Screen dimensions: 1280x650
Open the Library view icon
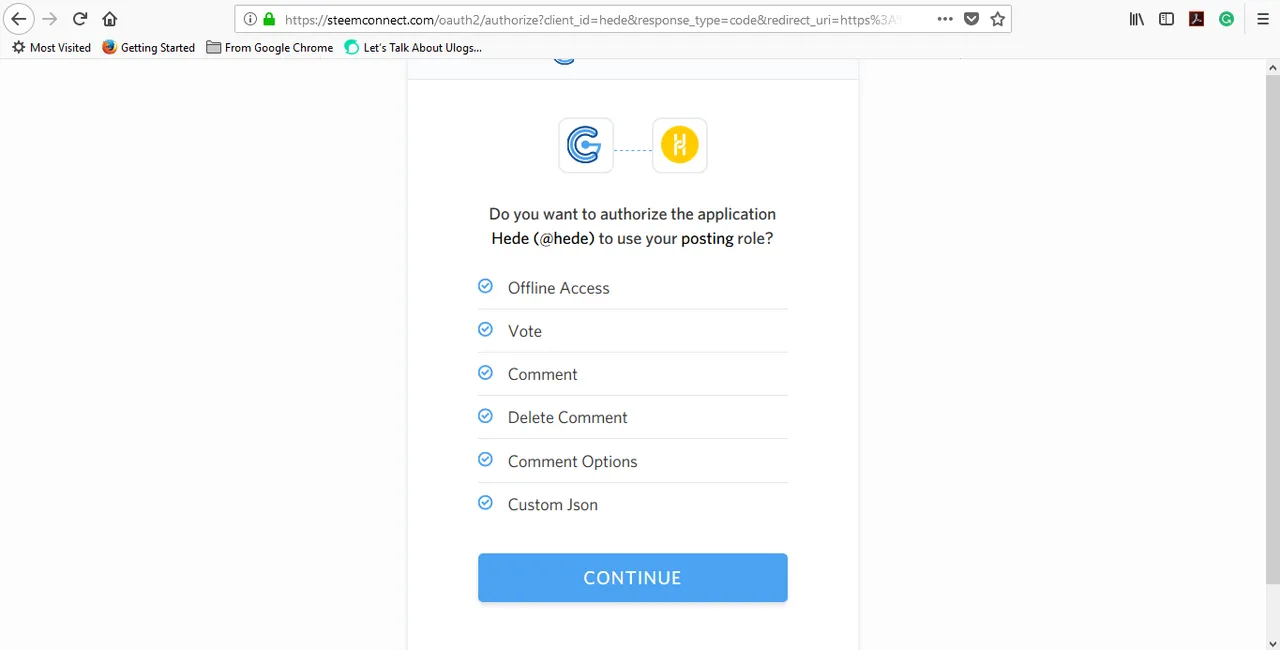coord(1136,19)
